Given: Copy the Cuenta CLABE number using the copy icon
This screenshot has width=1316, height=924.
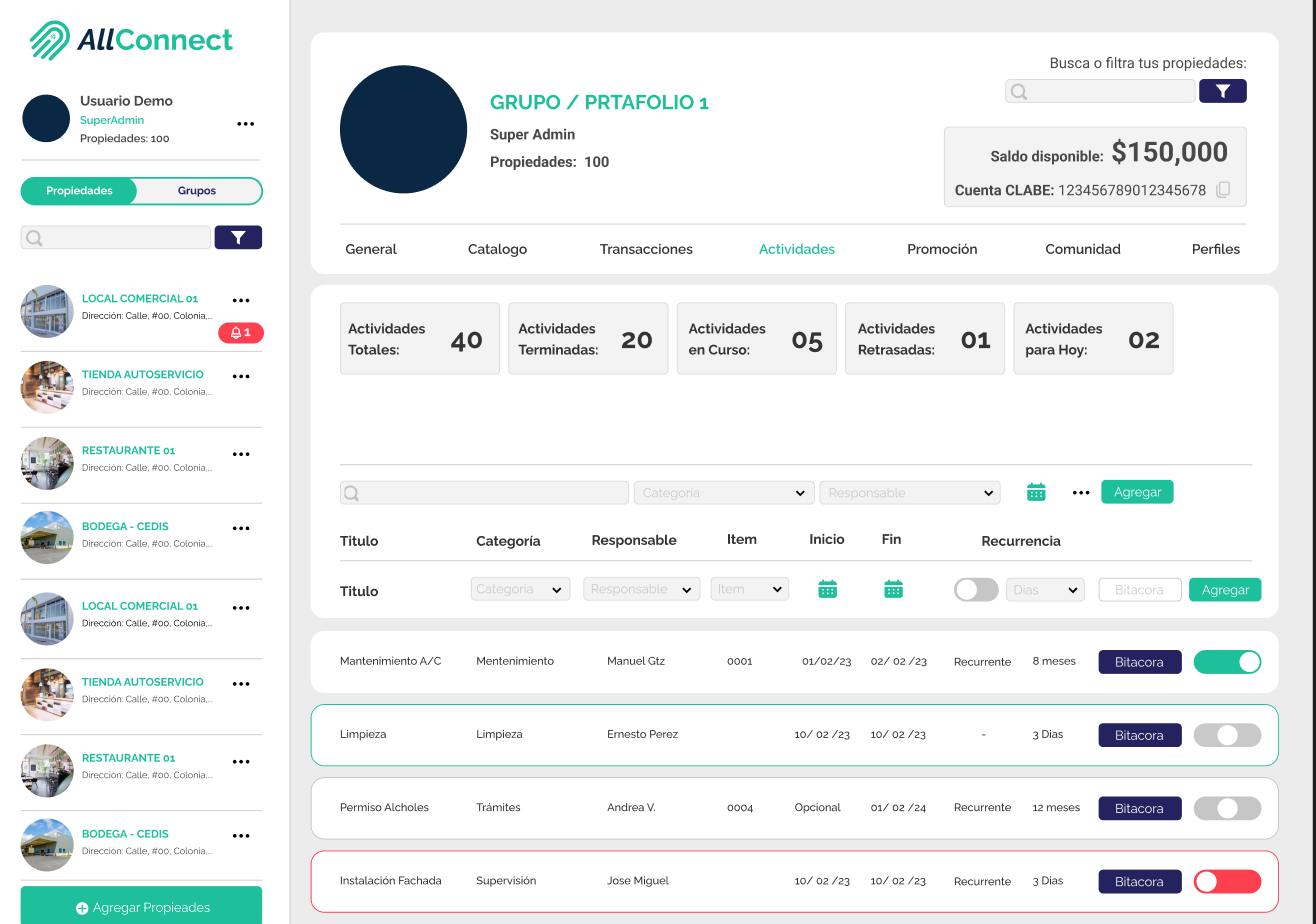Looking at the screenshot, I should pos(1222,189).
